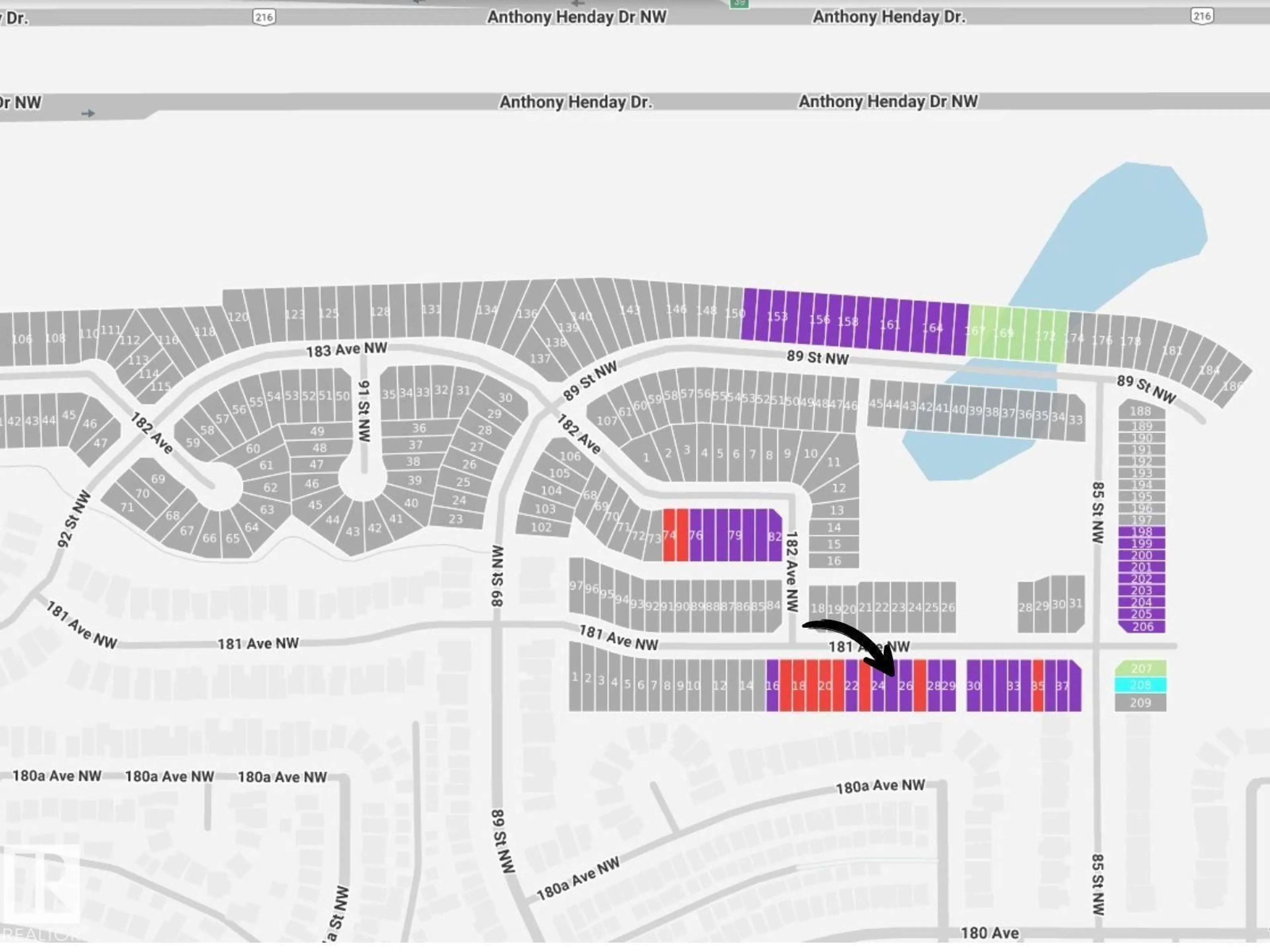Choose purple lot 82
1270x952 pixels.
point(775,536)
